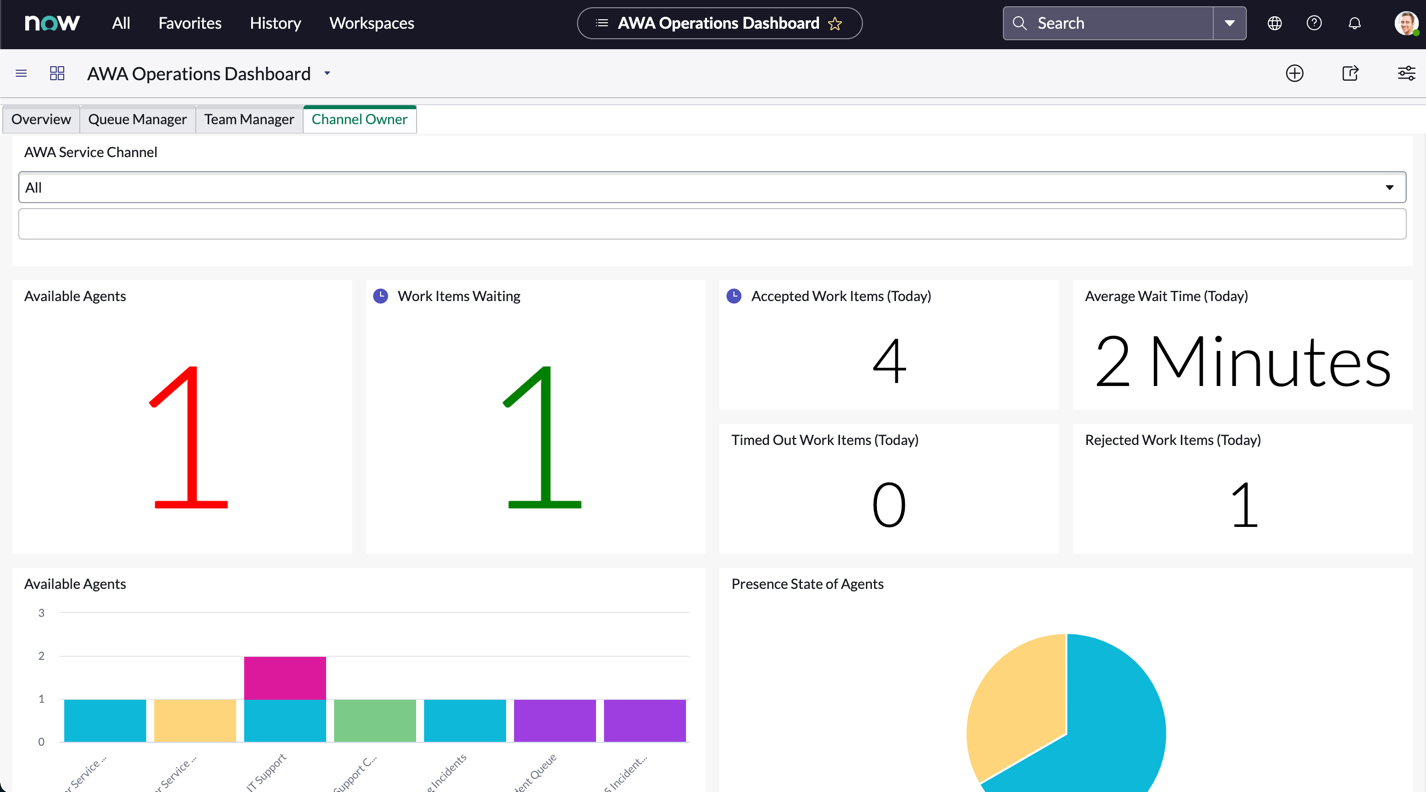
Task: Expand the search scope dropdown arrow
Action: (x=1230, y=23)
